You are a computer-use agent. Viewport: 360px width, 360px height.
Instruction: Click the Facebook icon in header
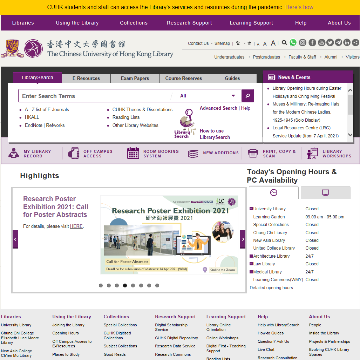click(312, 42)
